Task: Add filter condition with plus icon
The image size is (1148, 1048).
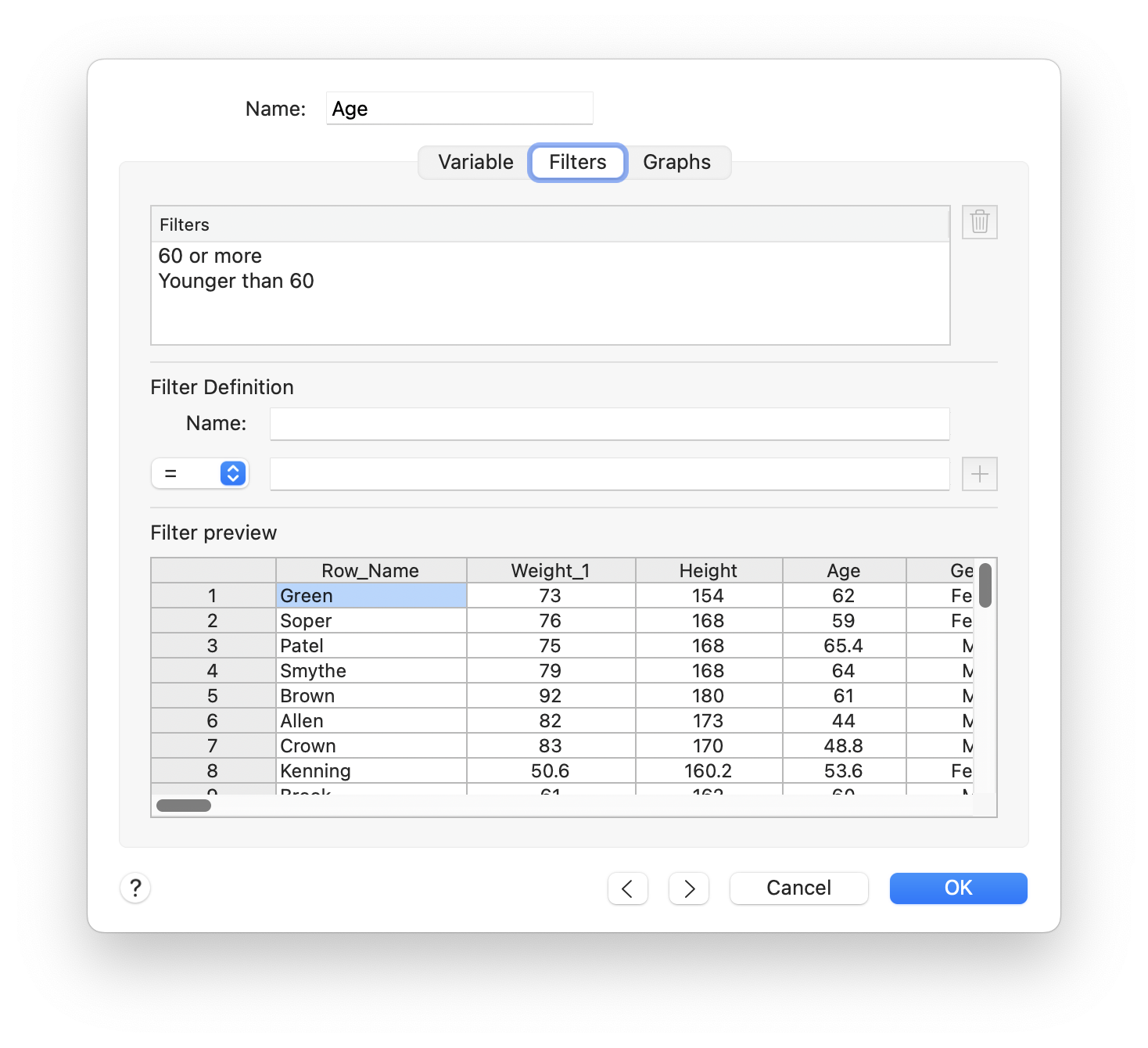Action: [x=979, y=473]
